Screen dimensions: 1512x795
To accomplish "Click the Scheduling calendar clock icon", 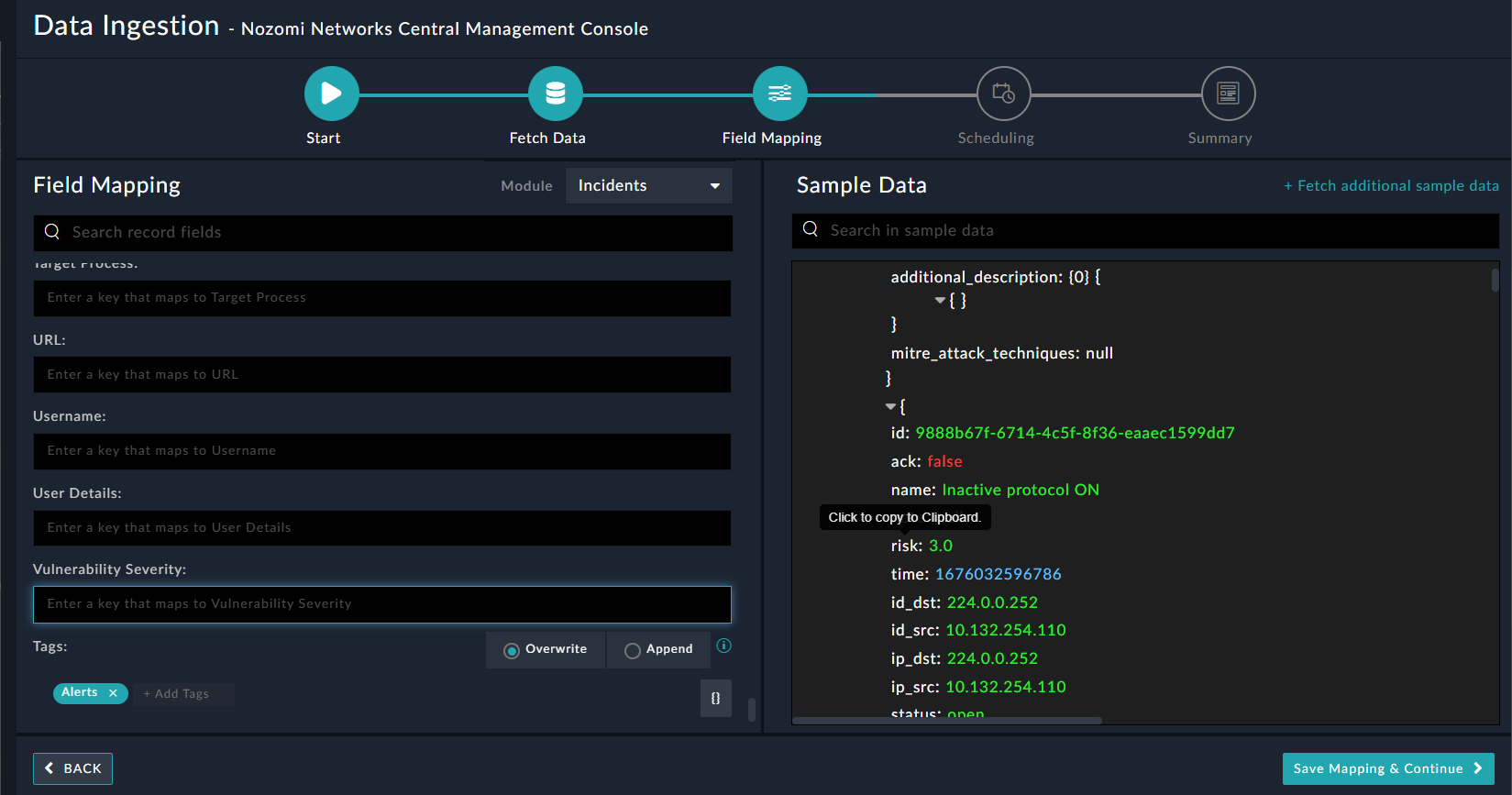I will pos(1003,94).
